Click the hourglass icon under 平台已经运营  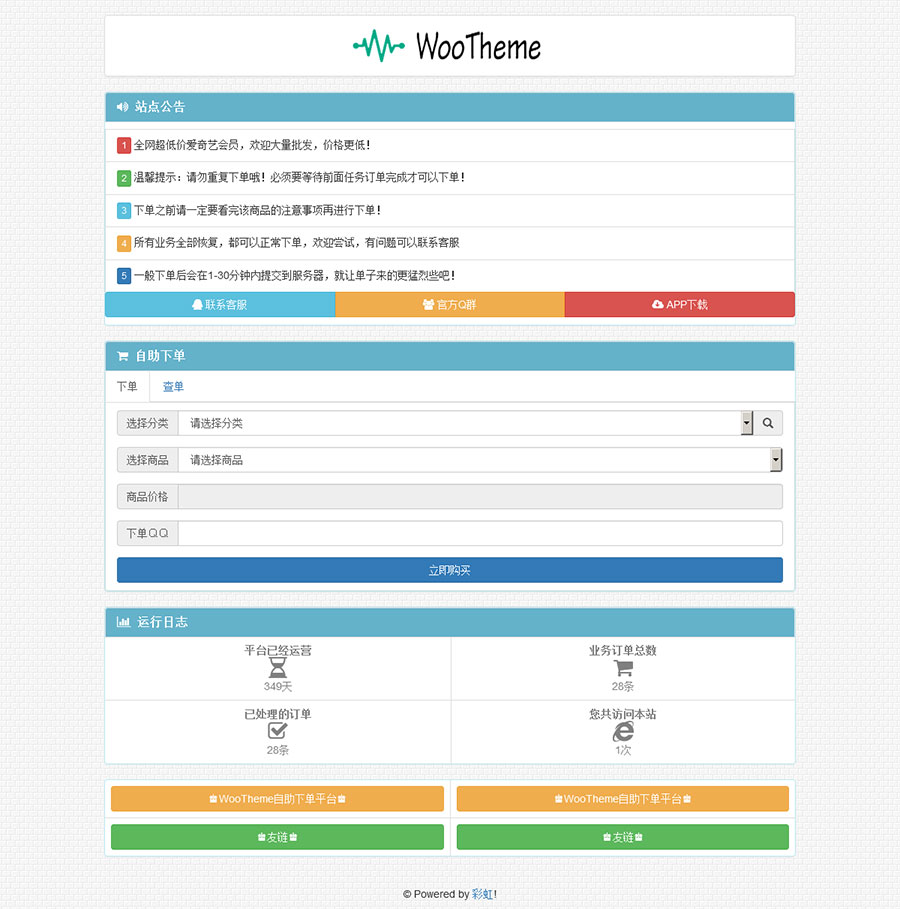click(278, 668)
